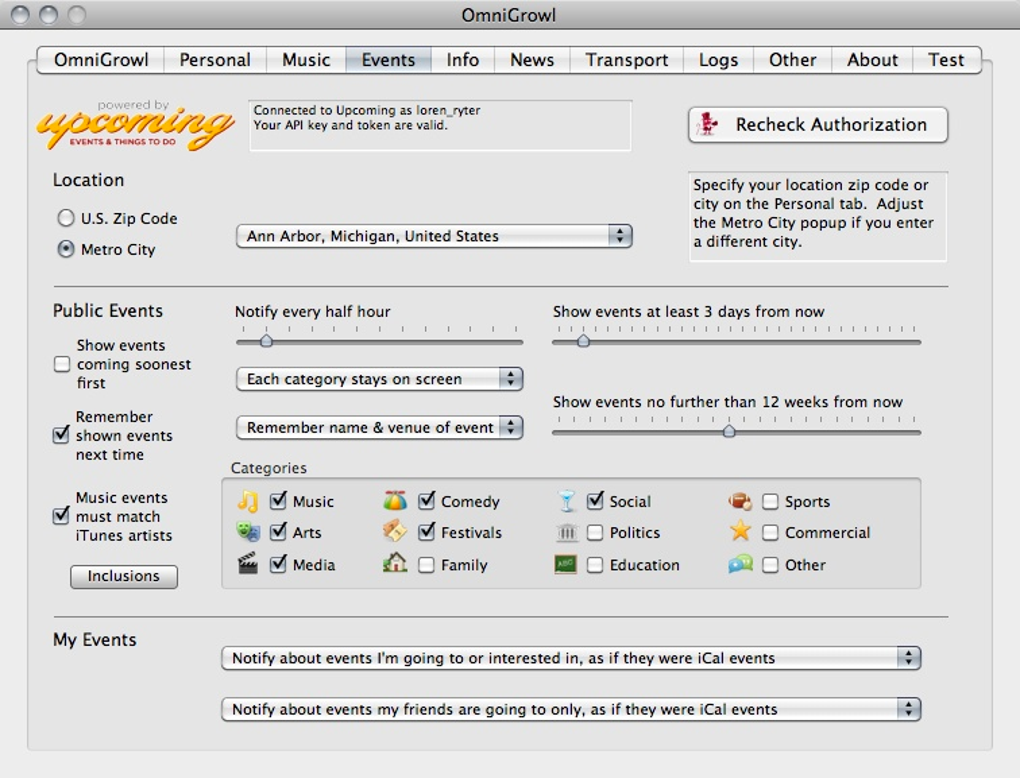Viewport: 1020px width, 778px height.
Task: Switch to the Logs tab
Action: (x=718, y=60)
